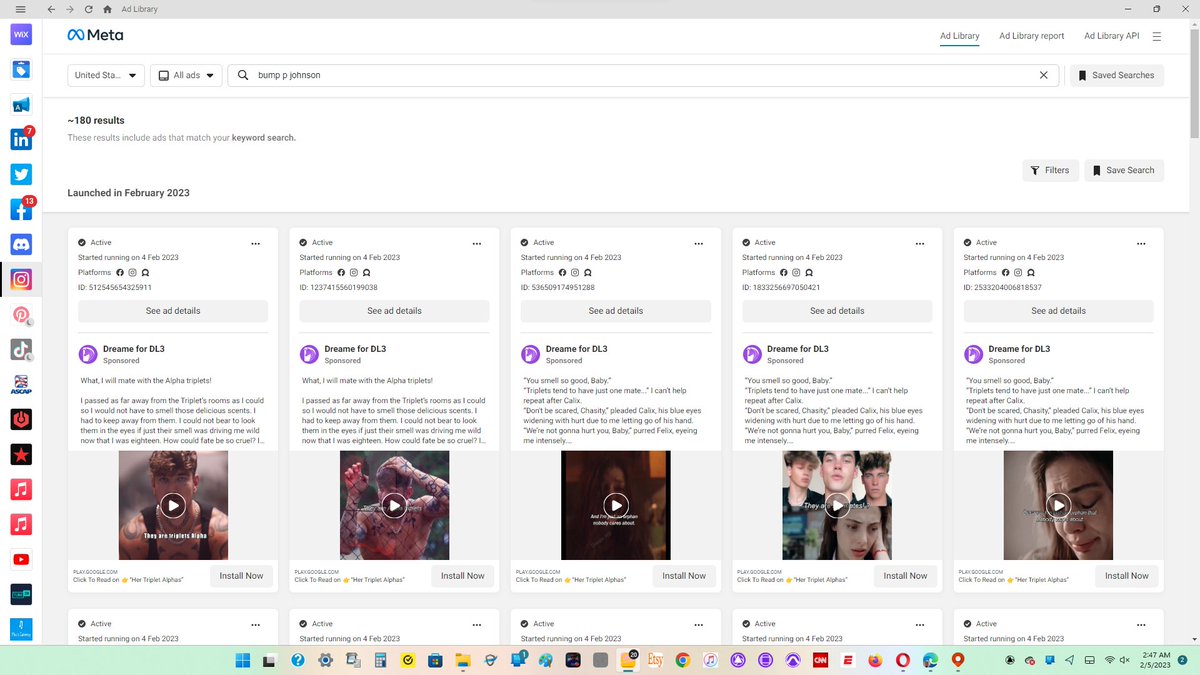1200x675 pixels.
Task: Open the hamburger menu beside Ad Library API
Action: (x=1158, y=35)
